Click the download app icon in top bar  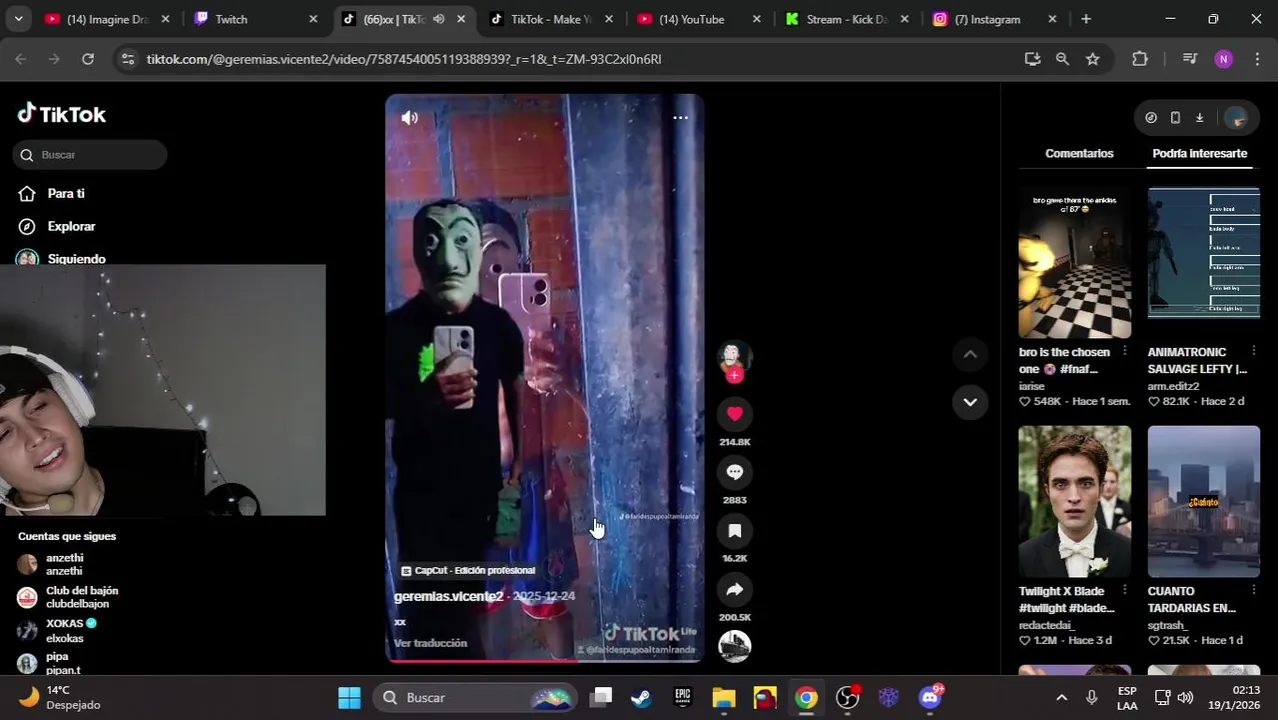(x=1199, y=118)
